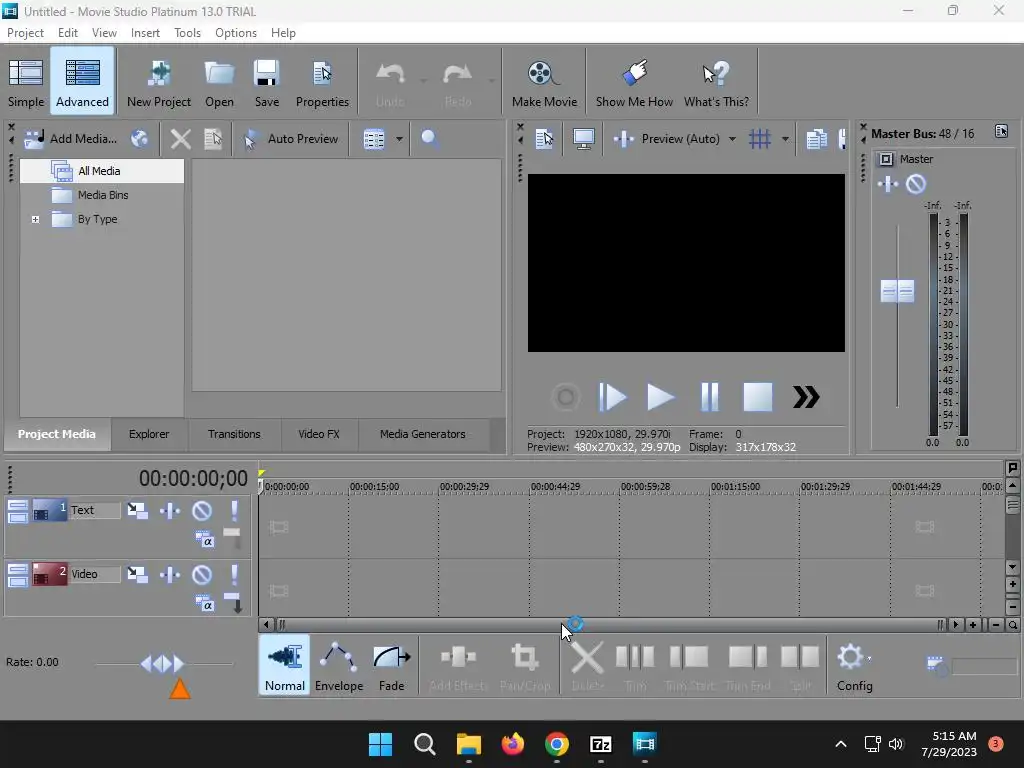
Task: Solo the Text track
Action: coord(234,510)
